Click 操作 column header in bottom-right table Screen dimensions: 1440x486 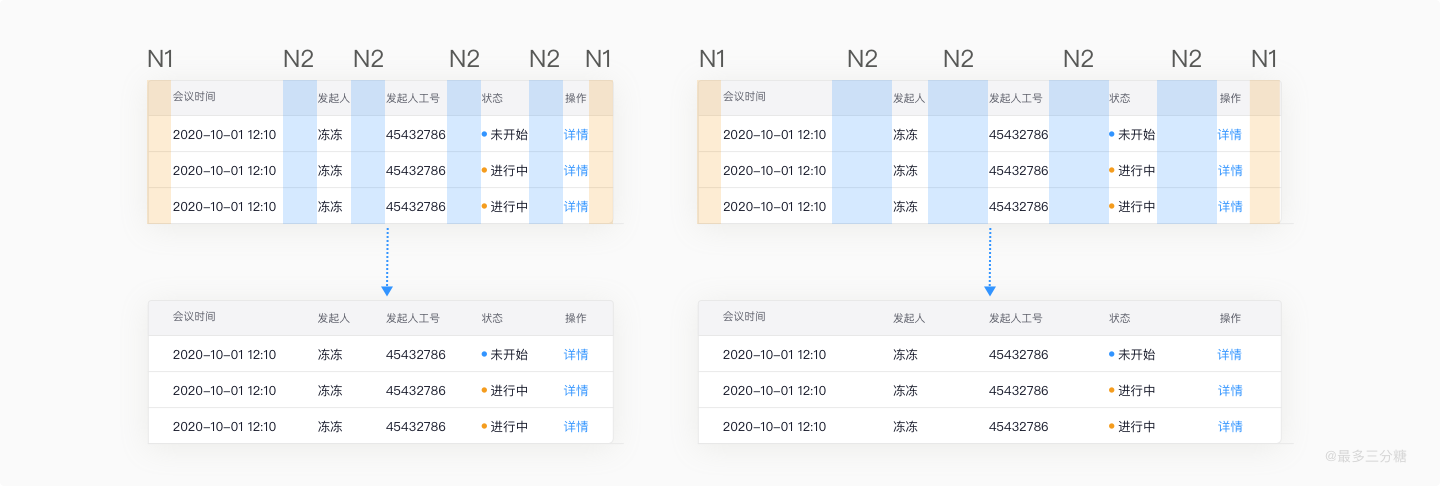(1230, 318)
